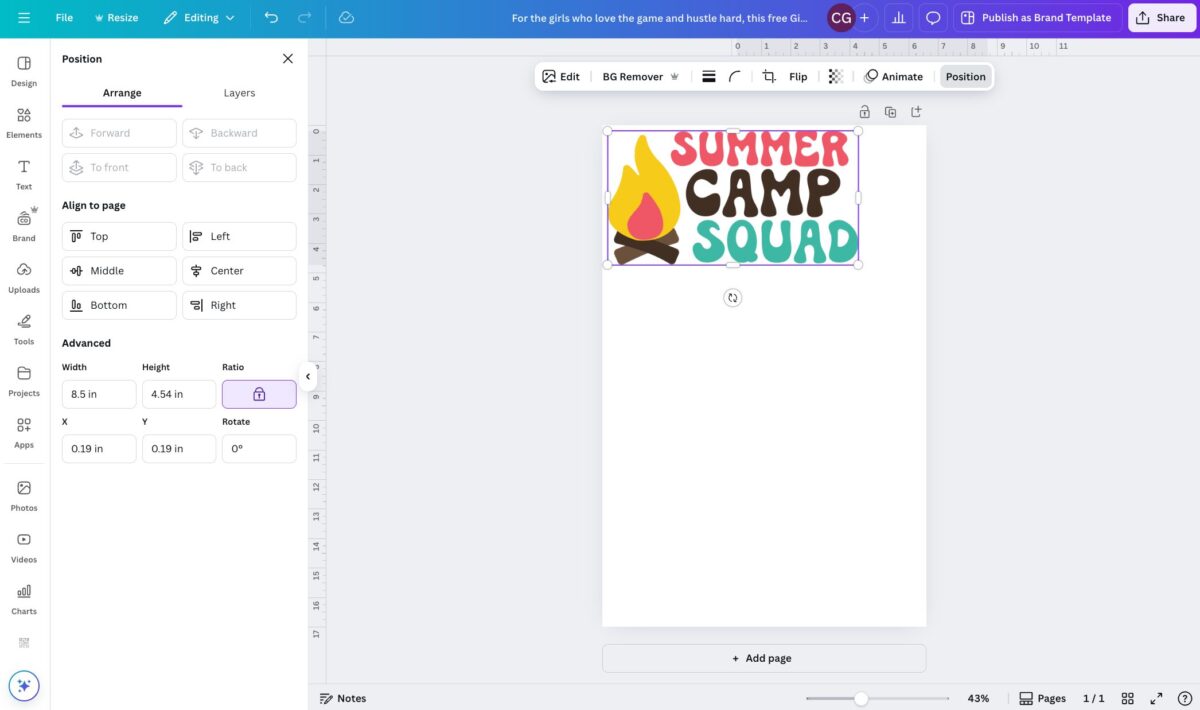
Task: Open the hamburger main menu
Action: click(24, 18)
